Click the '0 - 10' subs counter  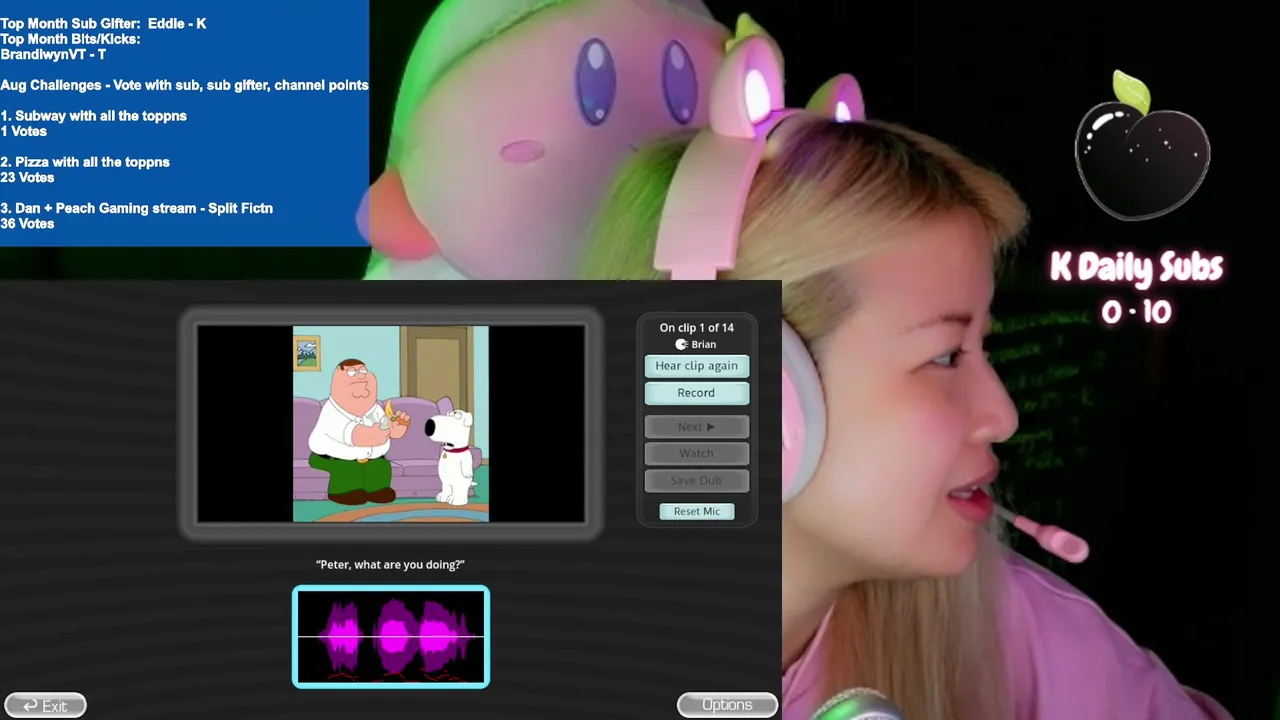click(1136, 313)
